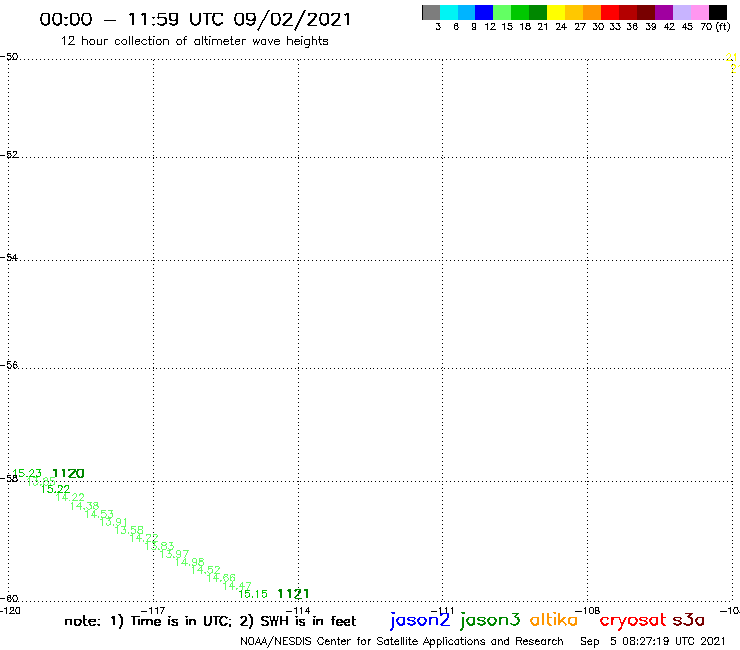Click the longitude axis label -108
Image resolution: width=740 pixels, height=650 pixels.
tap(587, 610)
